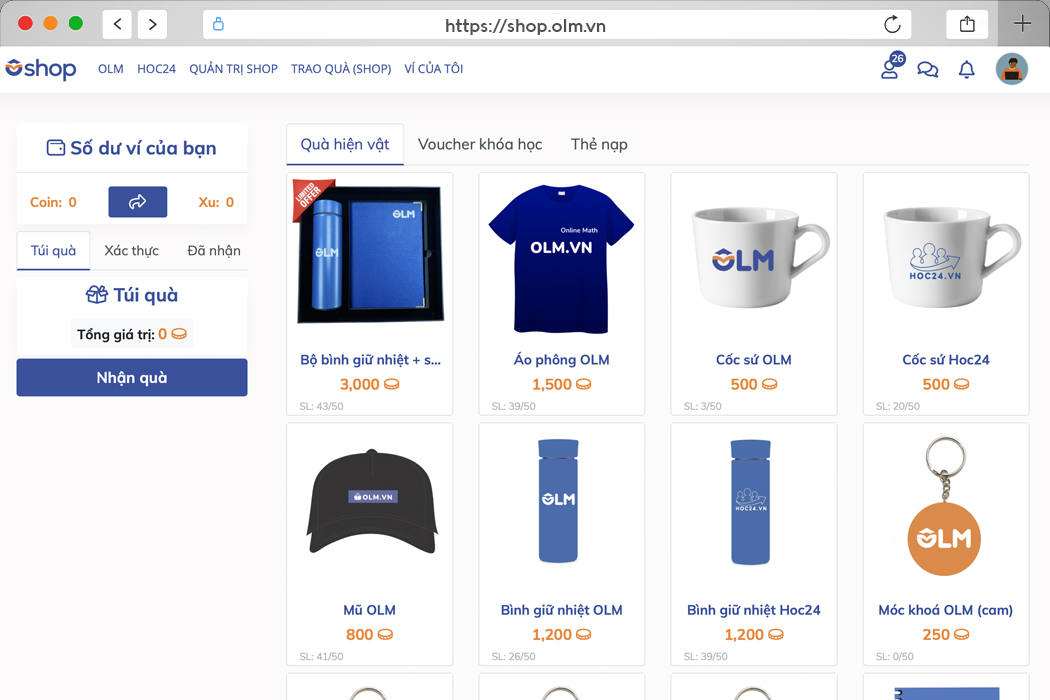Switch to the Voucher khóa học tab
This screenshot has width=1050, height=700.
[x=480, y=144]
